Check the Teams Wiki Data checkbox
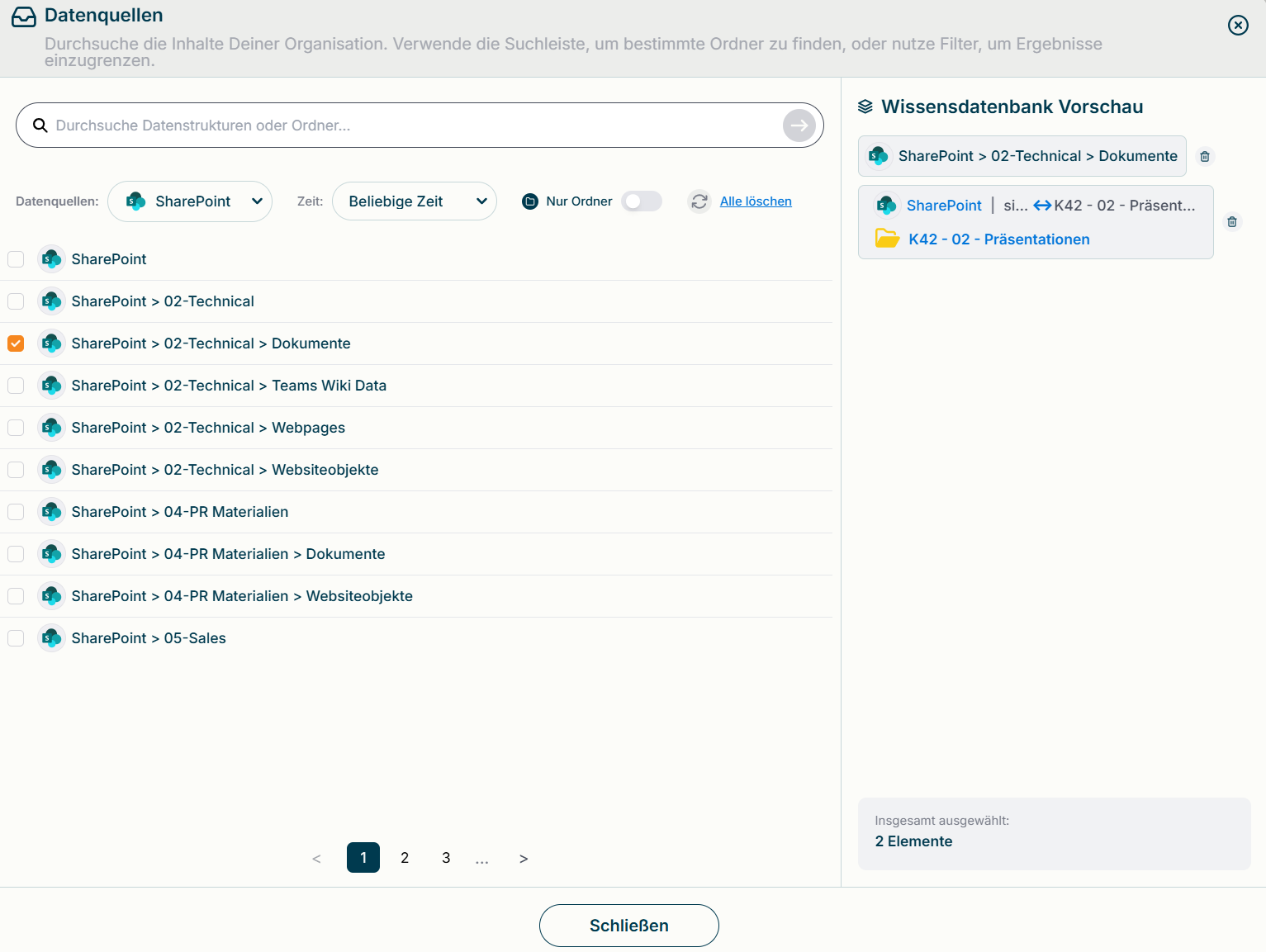 click(16, 386)
